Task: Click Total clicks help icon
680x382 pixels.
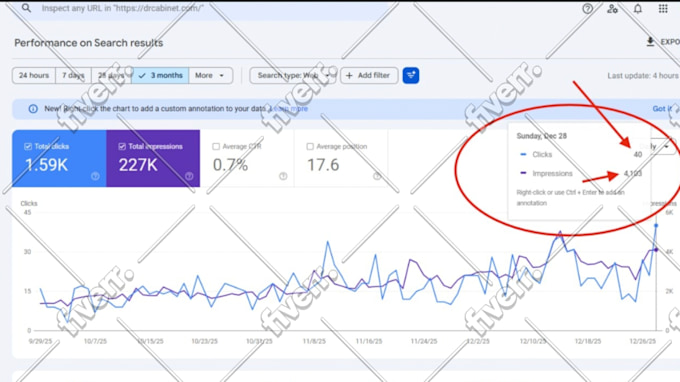Action: pyautogui.click(x=95, y=176)
